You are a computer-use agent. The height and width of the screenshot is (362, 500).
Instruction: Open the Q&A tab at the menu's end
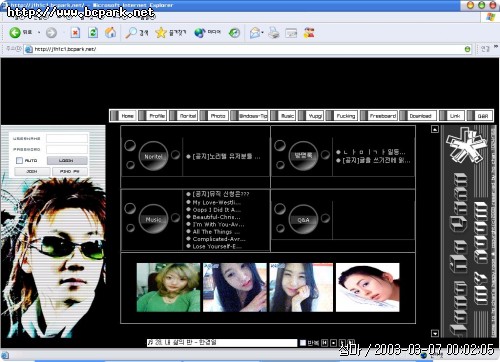tap(480, 116)
